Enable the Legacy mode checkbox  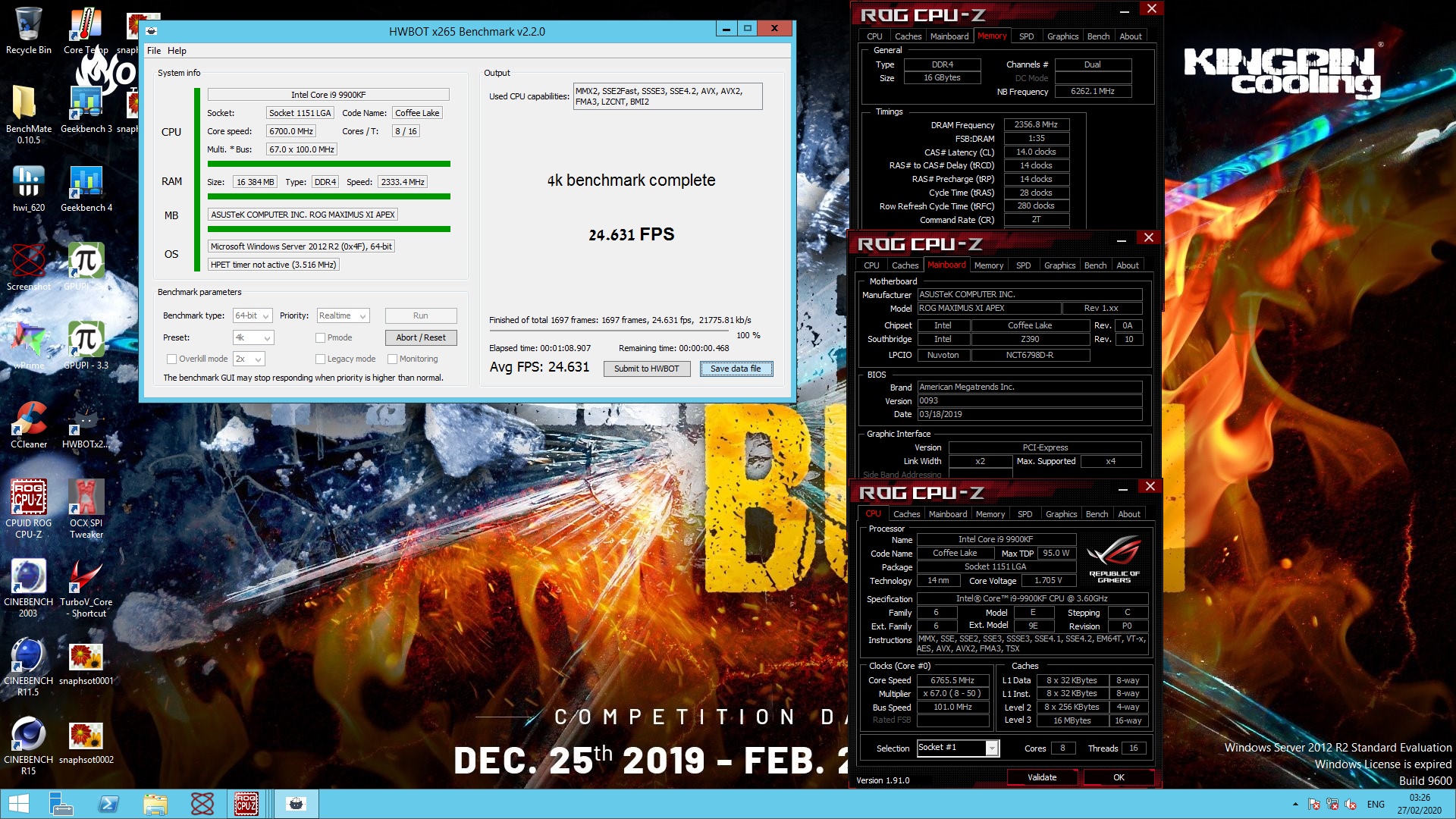[x=321, y=359]
